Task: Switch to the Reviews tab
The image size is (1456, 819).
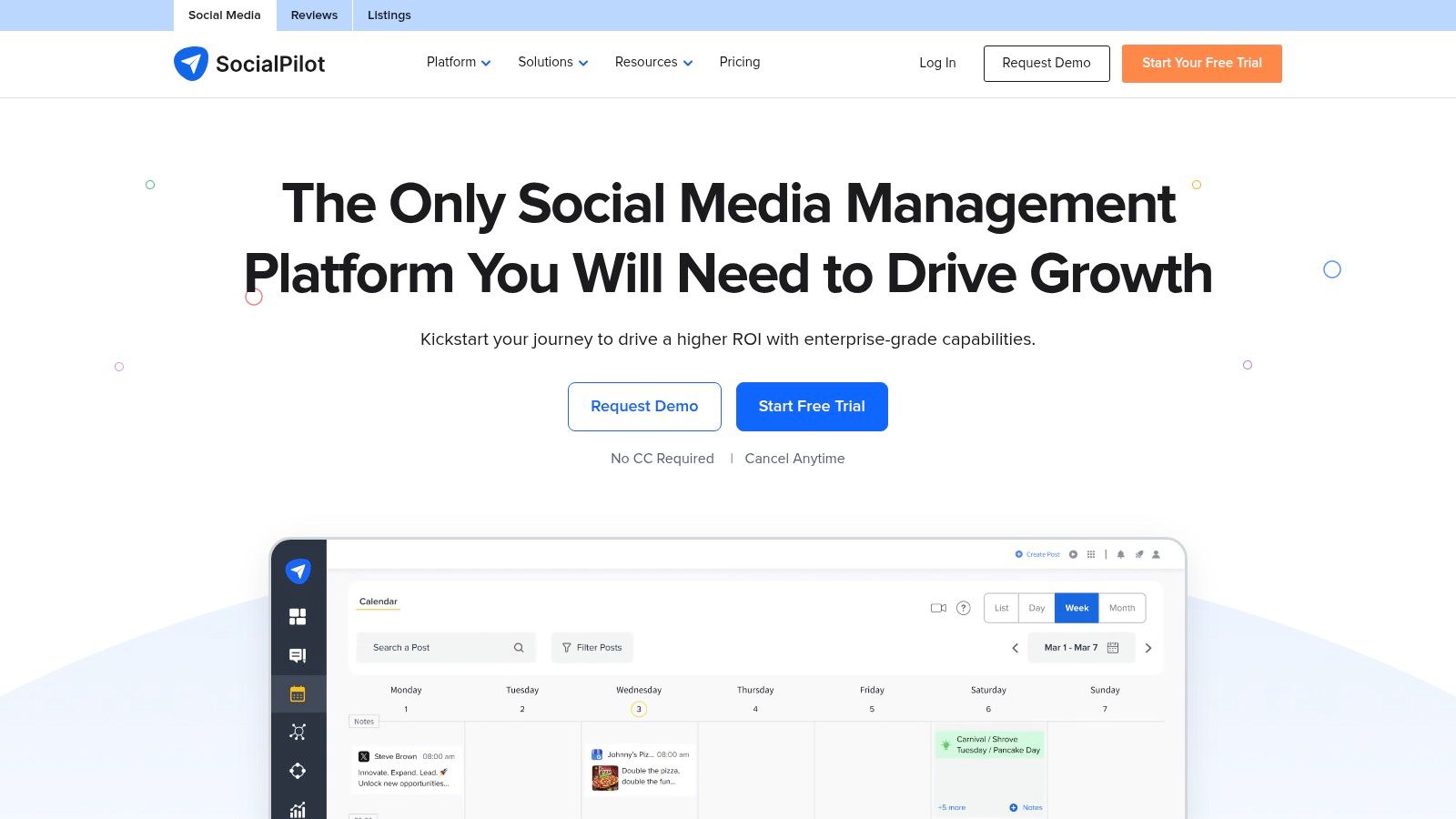Action: pos(313,15)
